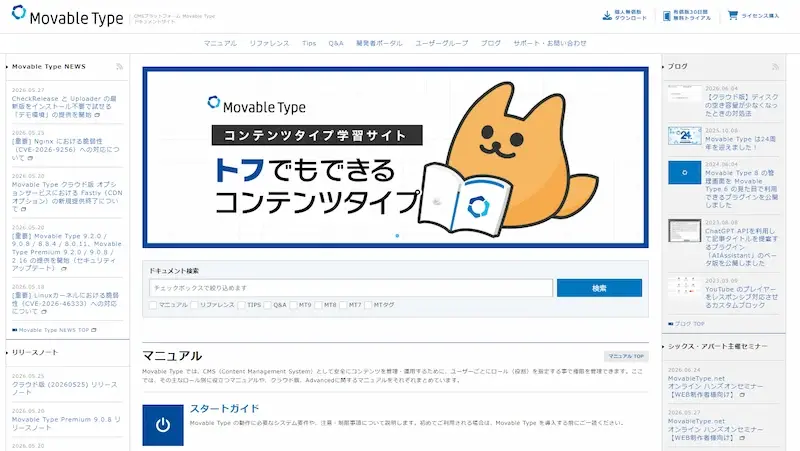The image size is (800, 451).
Task: Tick the リファレンス search filter checkbox
Action: click(x=194, y=305)
